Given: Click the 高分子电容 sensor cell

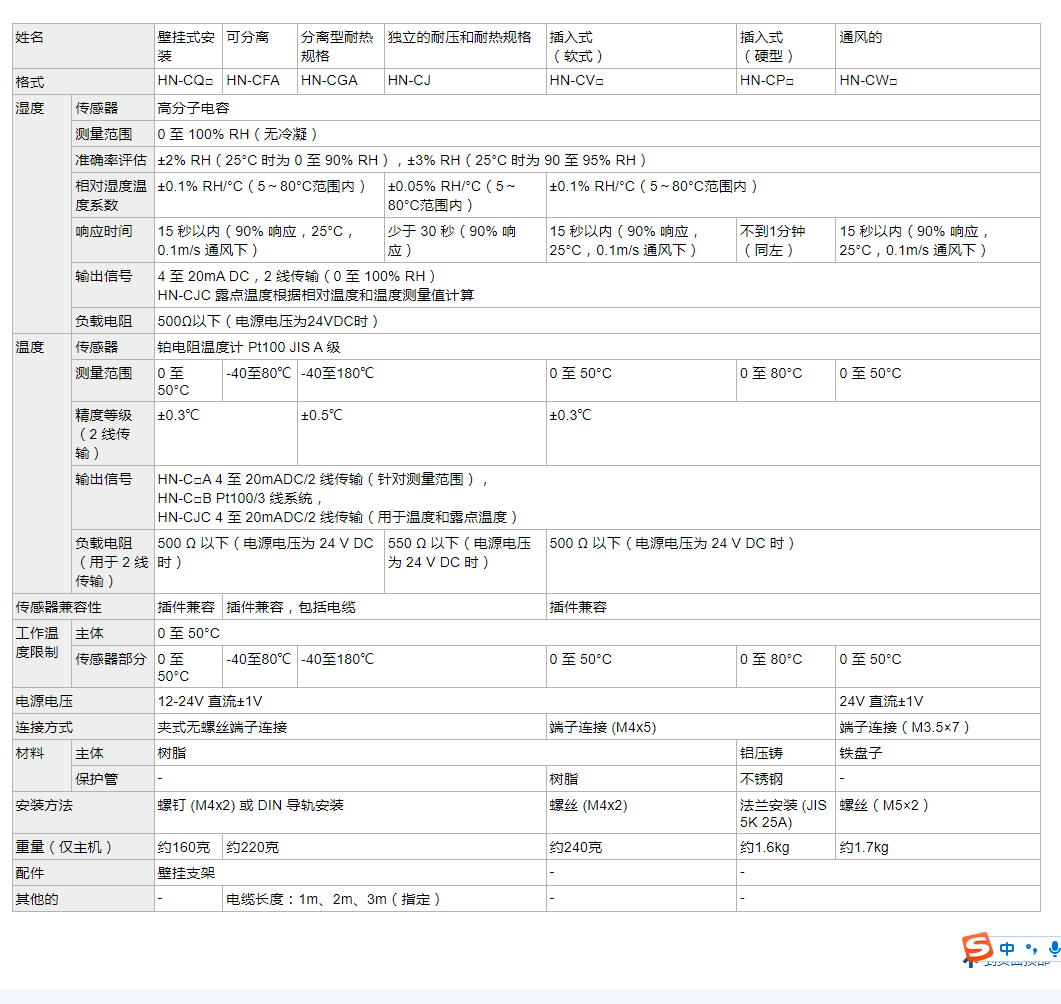Looking at the screenshot, I should point(193,108).
